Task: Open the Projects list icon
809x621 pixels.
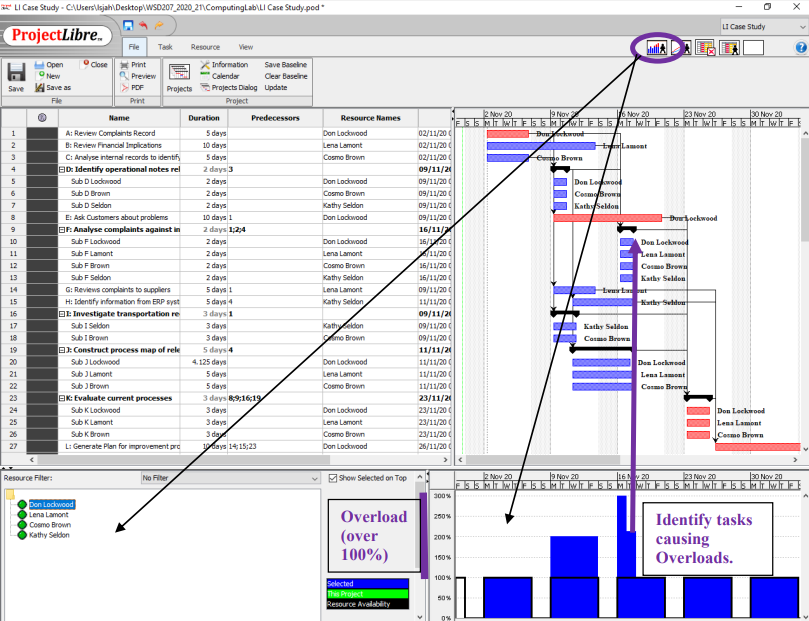Action: point(179,77)
